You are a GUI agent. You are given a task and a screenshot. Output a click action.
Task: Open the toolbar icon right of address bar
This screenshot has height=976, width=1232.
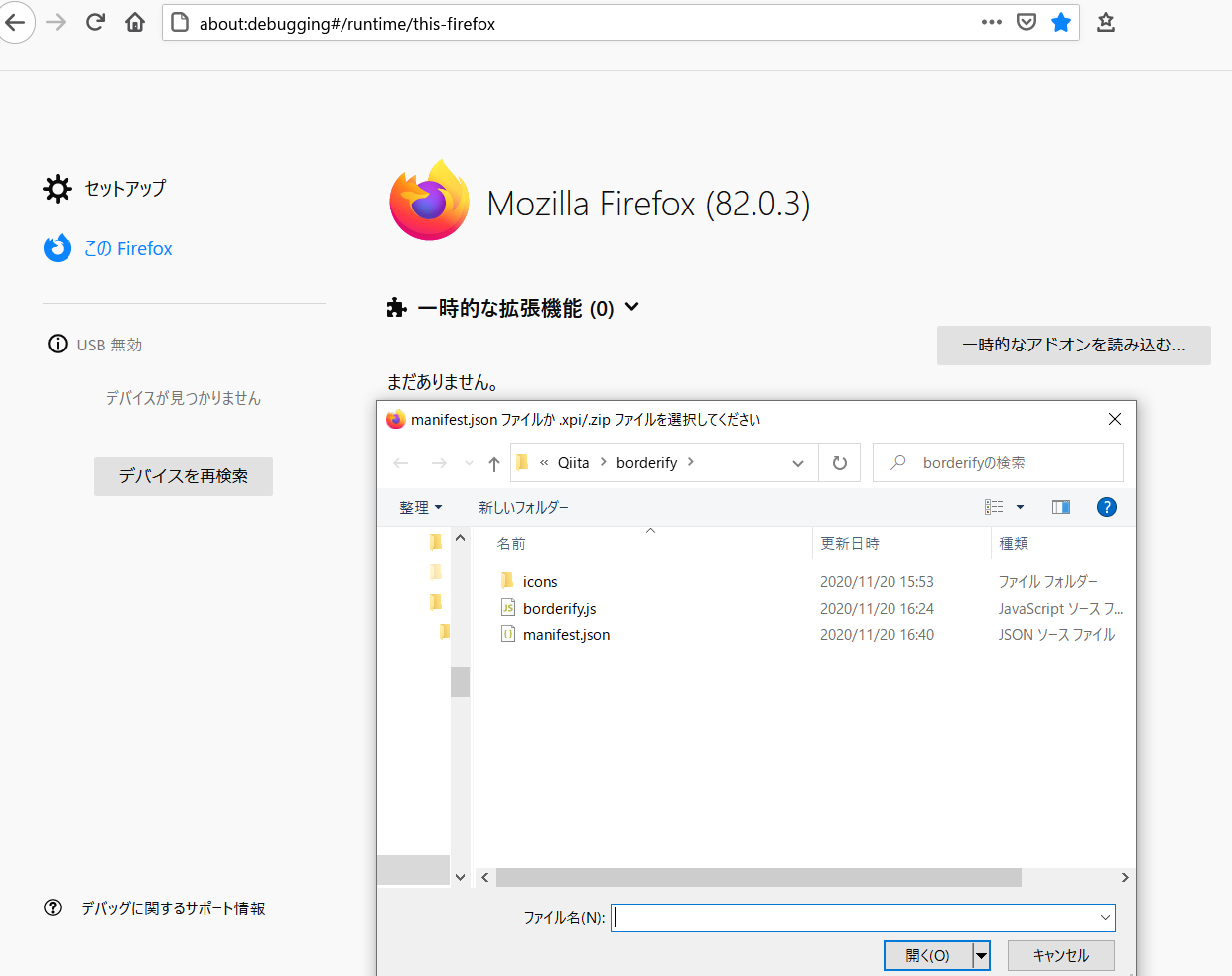[x=1105, y=23]
